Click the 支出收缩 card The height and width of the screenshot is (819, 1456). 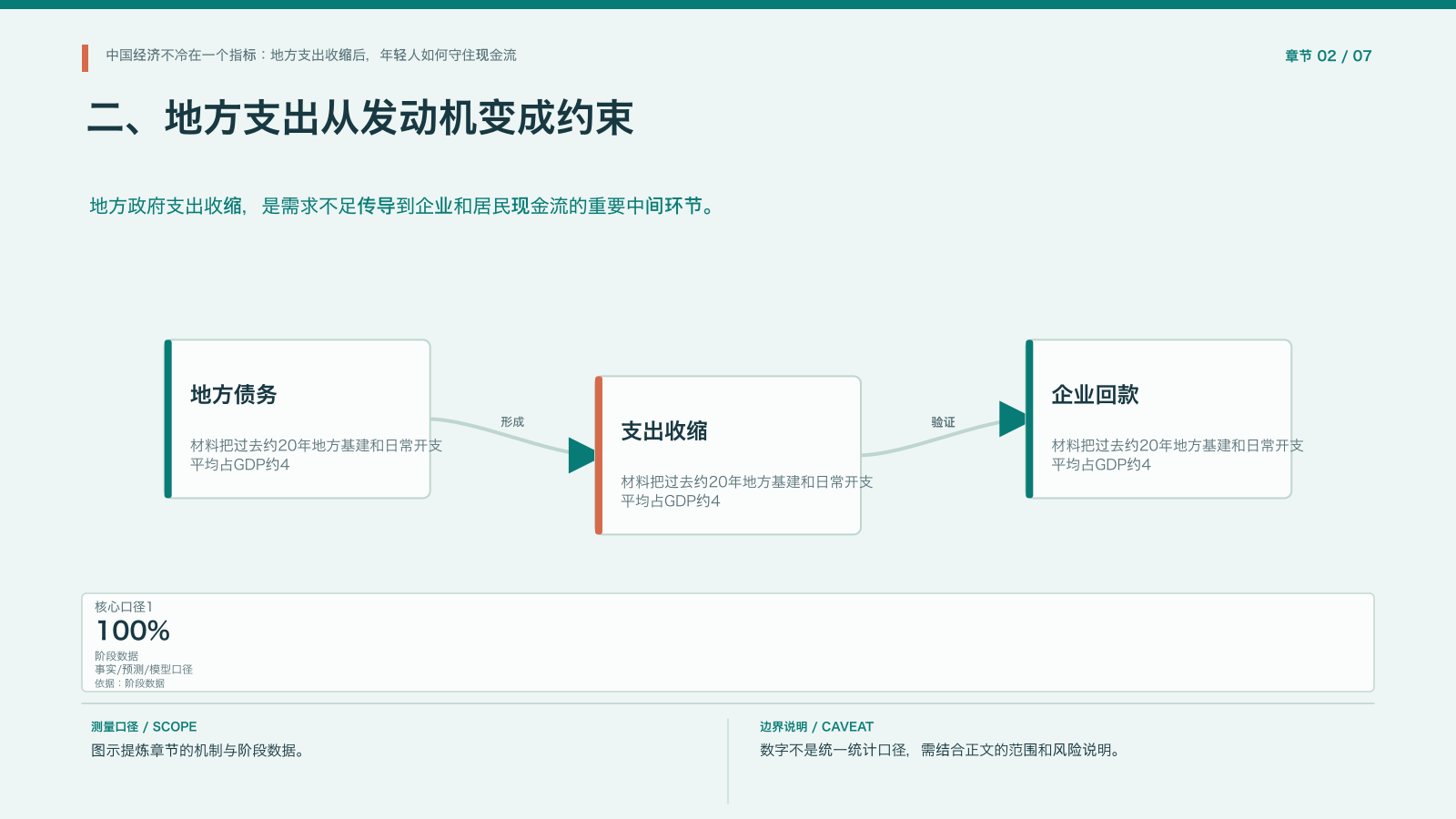click(728, 455)
